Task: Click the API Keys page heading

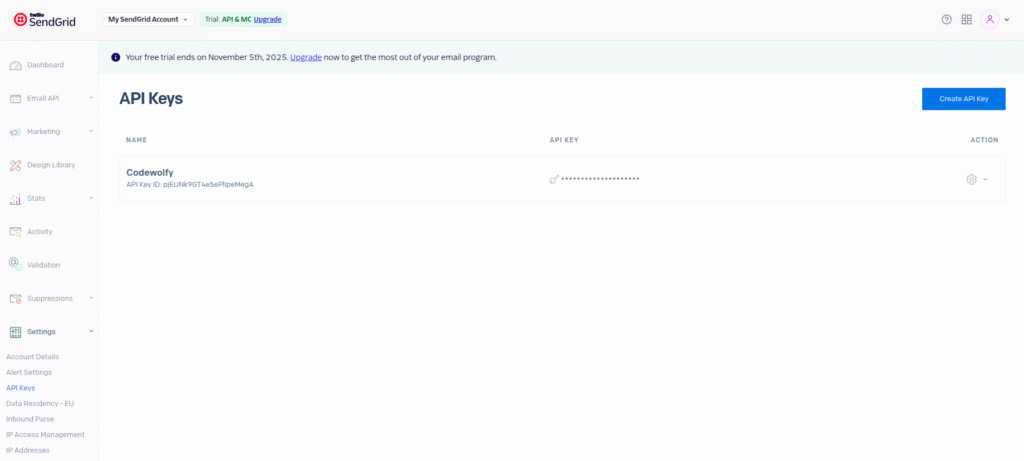Action: [151, 99]
